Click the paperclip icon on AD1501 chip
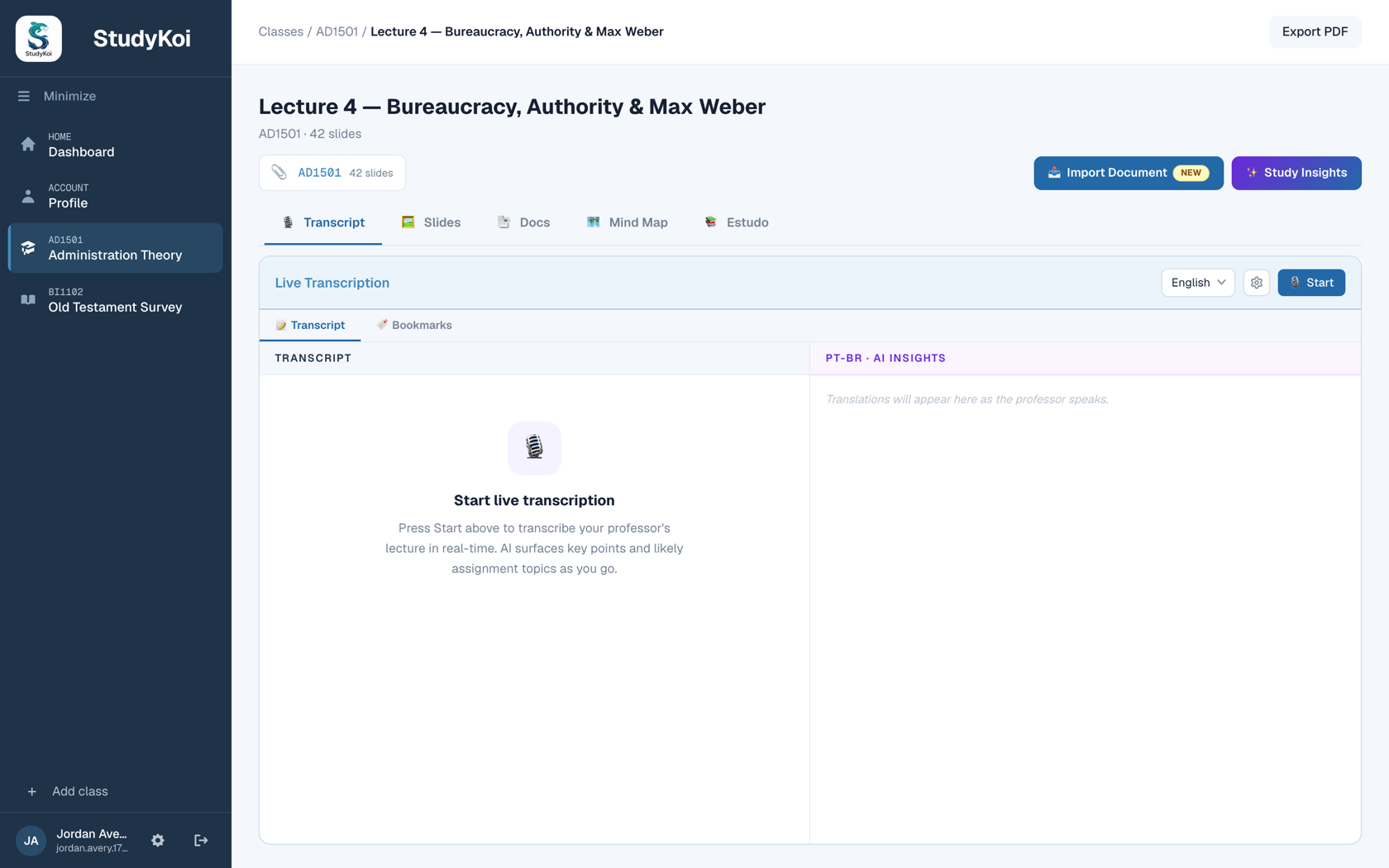 pos(279,173)
